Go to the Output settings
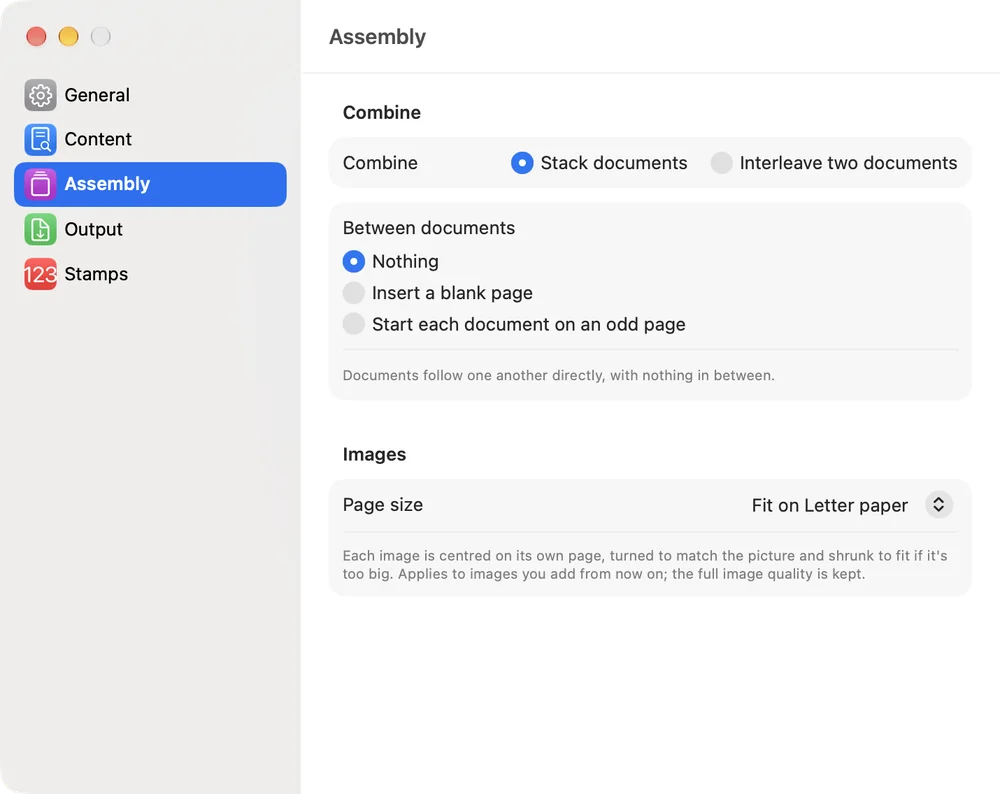This screenshot has height=794, width=1000. click(151, 230)
